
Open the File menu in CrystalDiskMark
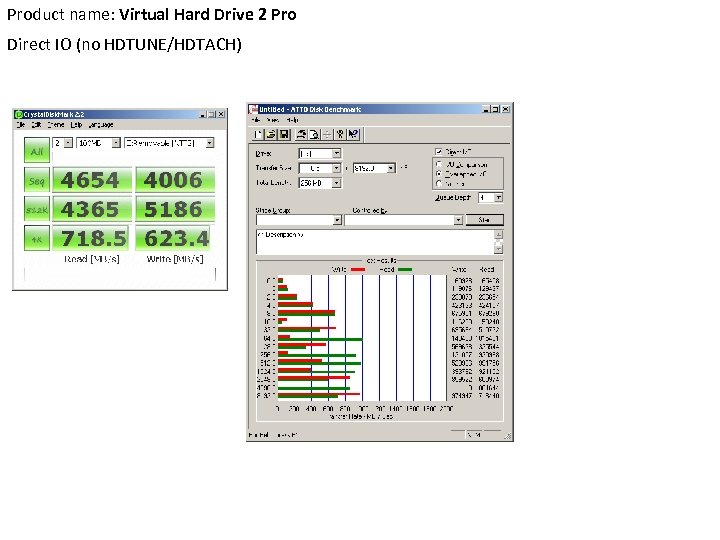[21, 125]
